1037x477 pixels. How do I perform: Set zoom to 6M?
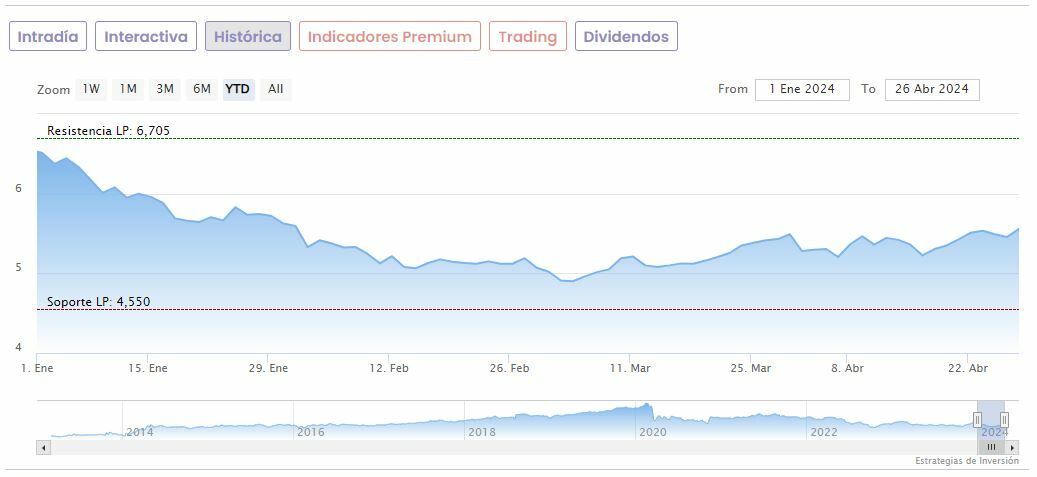pyautogui.click(x=202, y=89)
